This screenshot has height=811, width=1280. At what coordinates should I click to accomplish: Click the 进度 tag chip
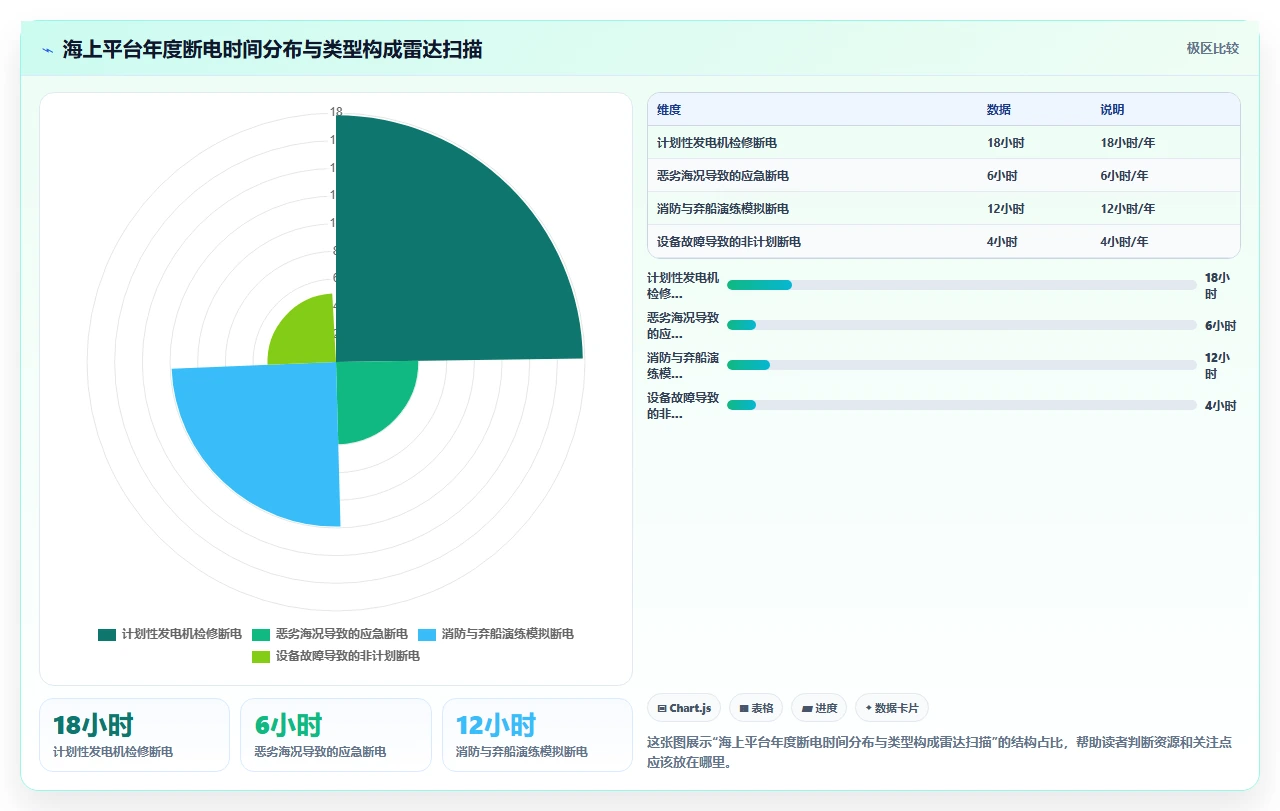(x=819, y=708)
